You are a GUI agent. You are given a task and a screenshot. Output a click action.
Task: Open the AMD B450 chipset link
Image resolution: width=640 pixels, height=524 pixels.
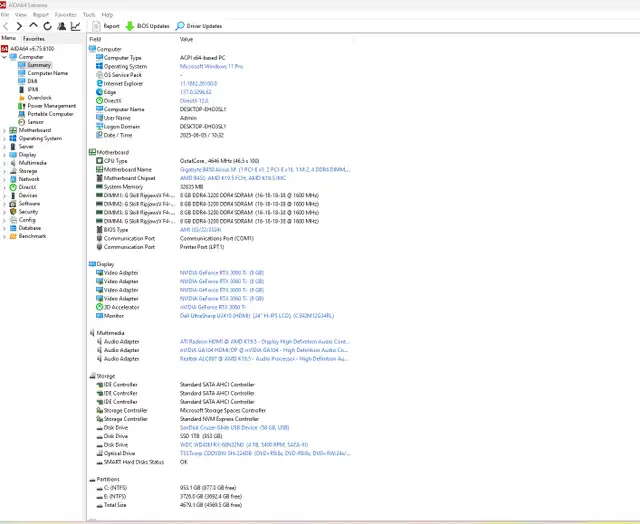[233, 178]
